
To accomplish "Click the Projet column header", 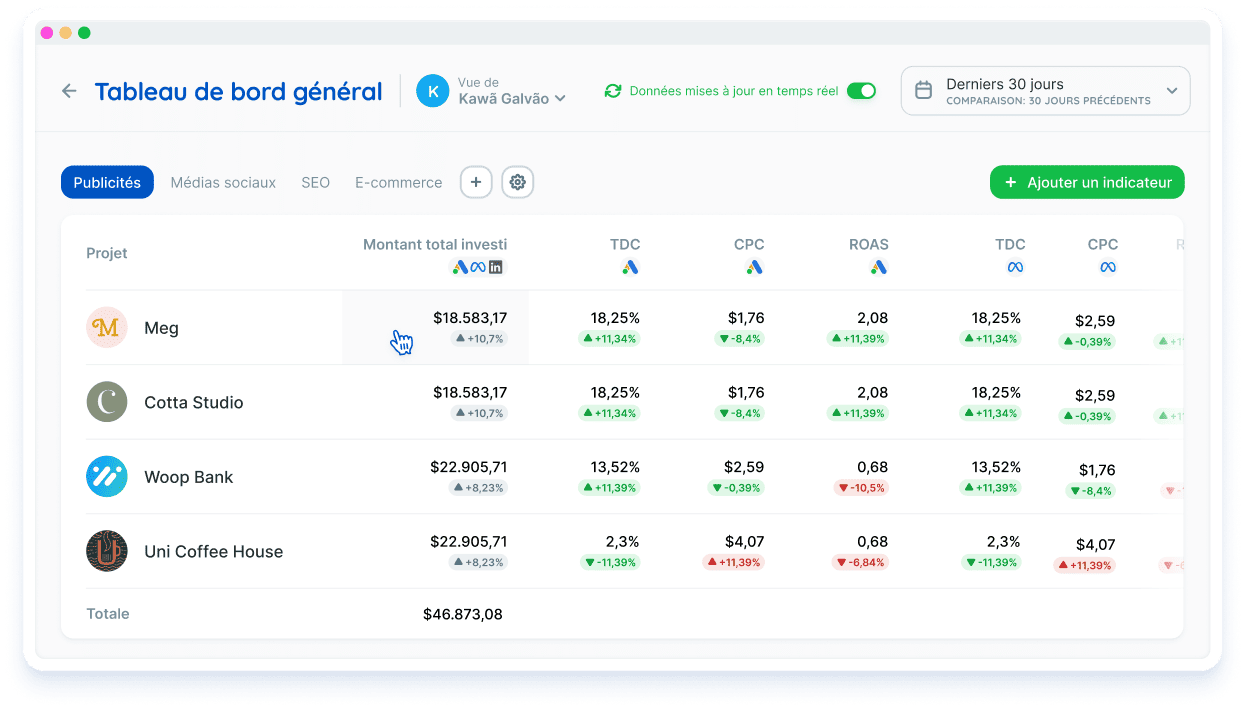I will (107, 253).
